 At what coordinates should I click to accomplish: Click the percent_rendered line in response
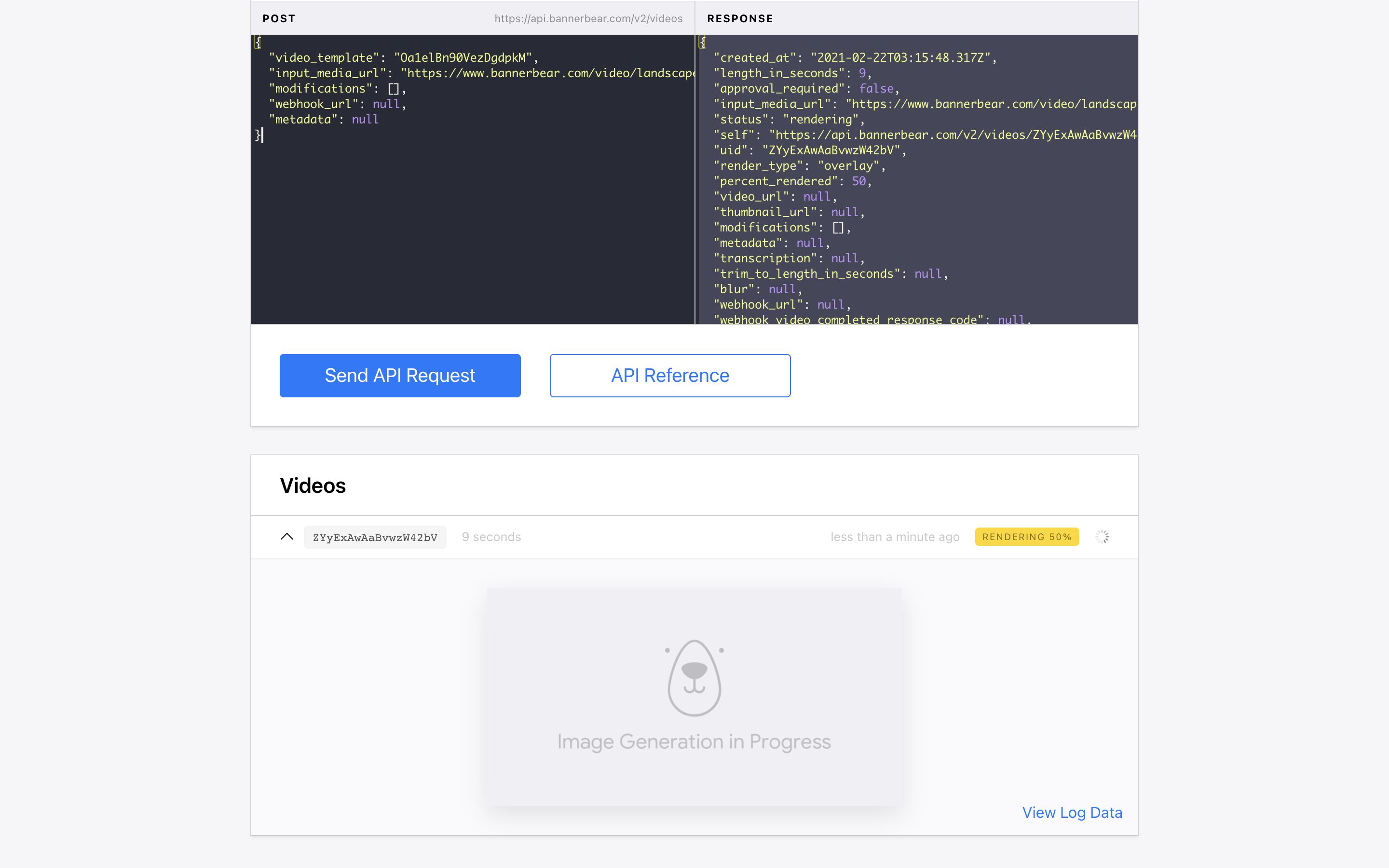click(x=792, y=181)
